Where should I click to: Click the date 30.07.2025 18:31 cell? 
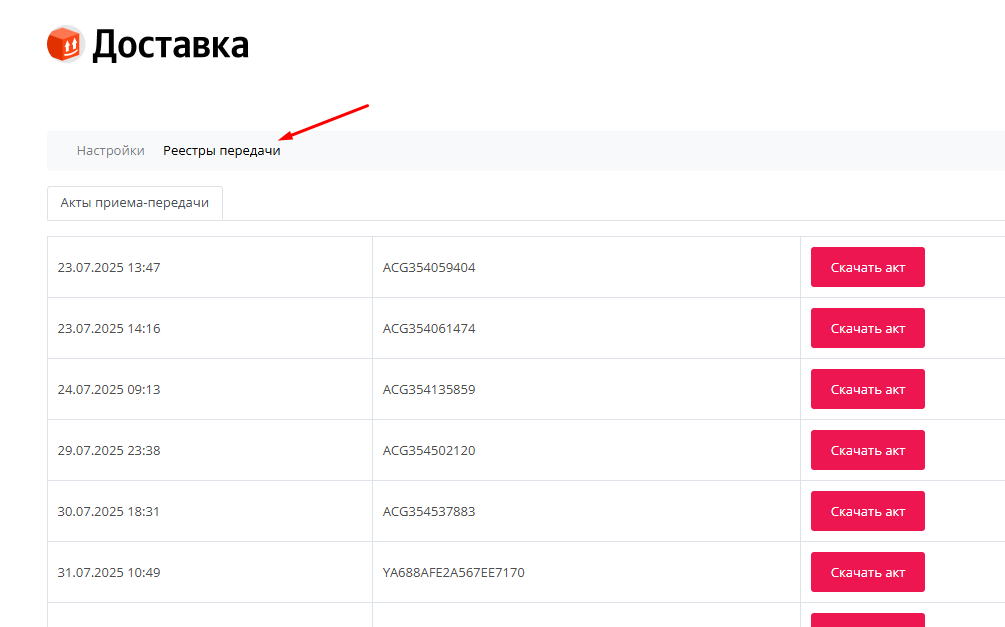coord(210,511)
